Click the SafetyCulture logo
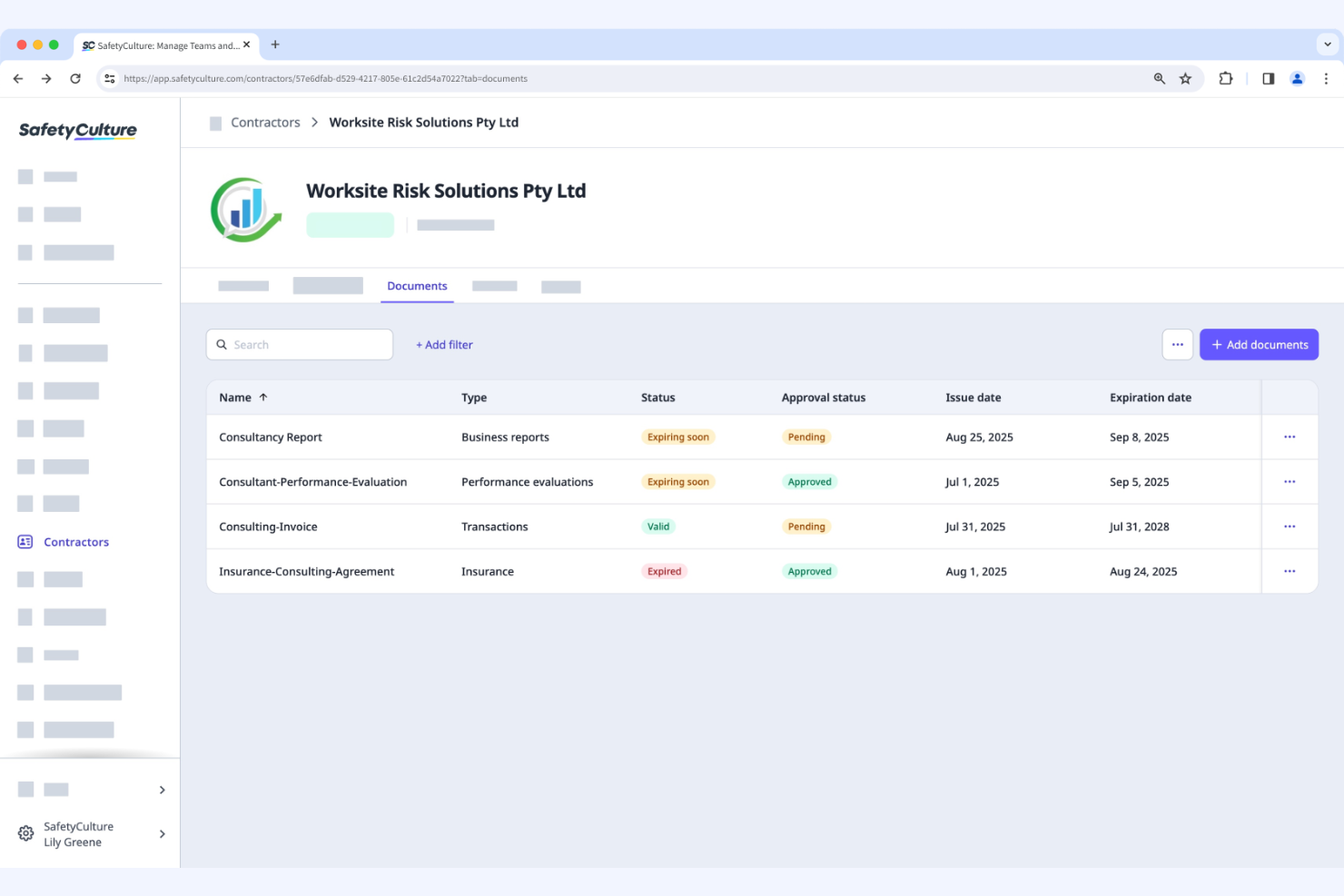 (x=76, y=130)
